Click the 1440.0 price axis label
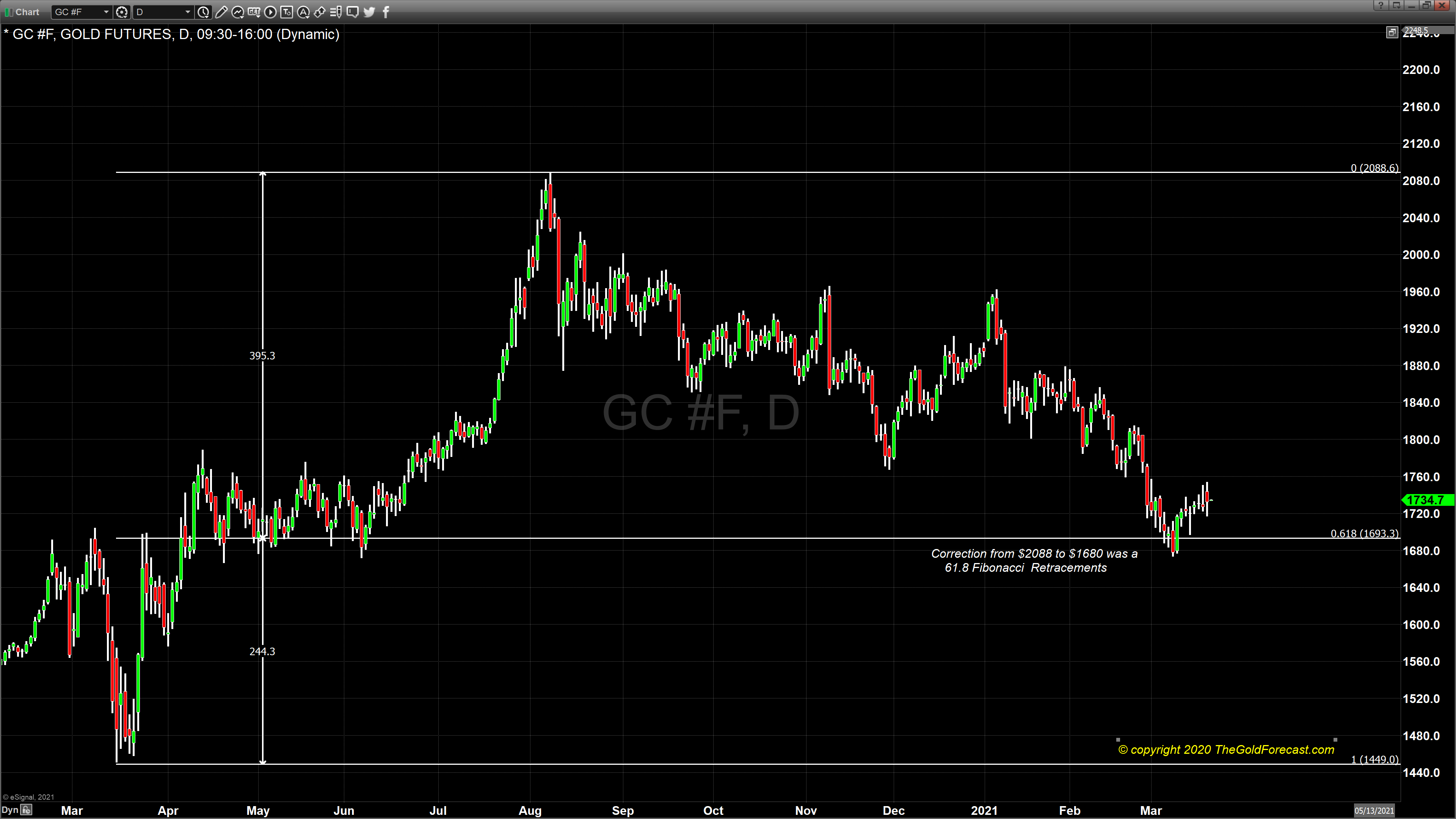1456x819 pixels. click(x=1421, y=773)
